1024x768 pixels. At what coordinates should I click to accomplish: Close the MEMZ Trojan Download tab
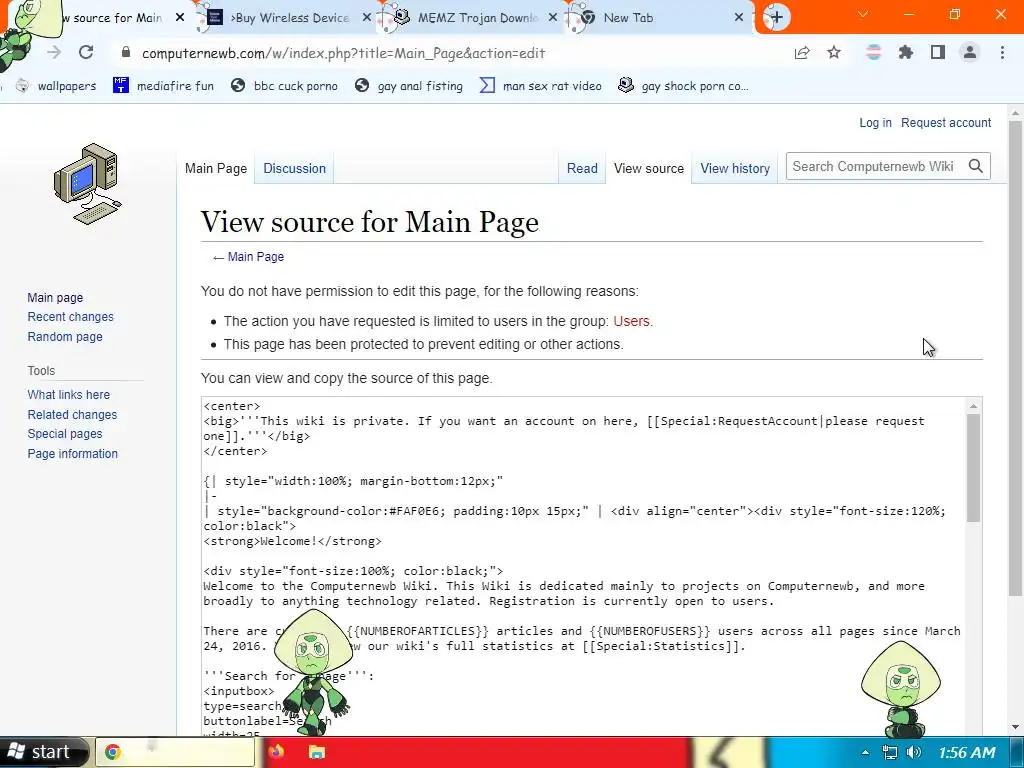pos(552,18)
